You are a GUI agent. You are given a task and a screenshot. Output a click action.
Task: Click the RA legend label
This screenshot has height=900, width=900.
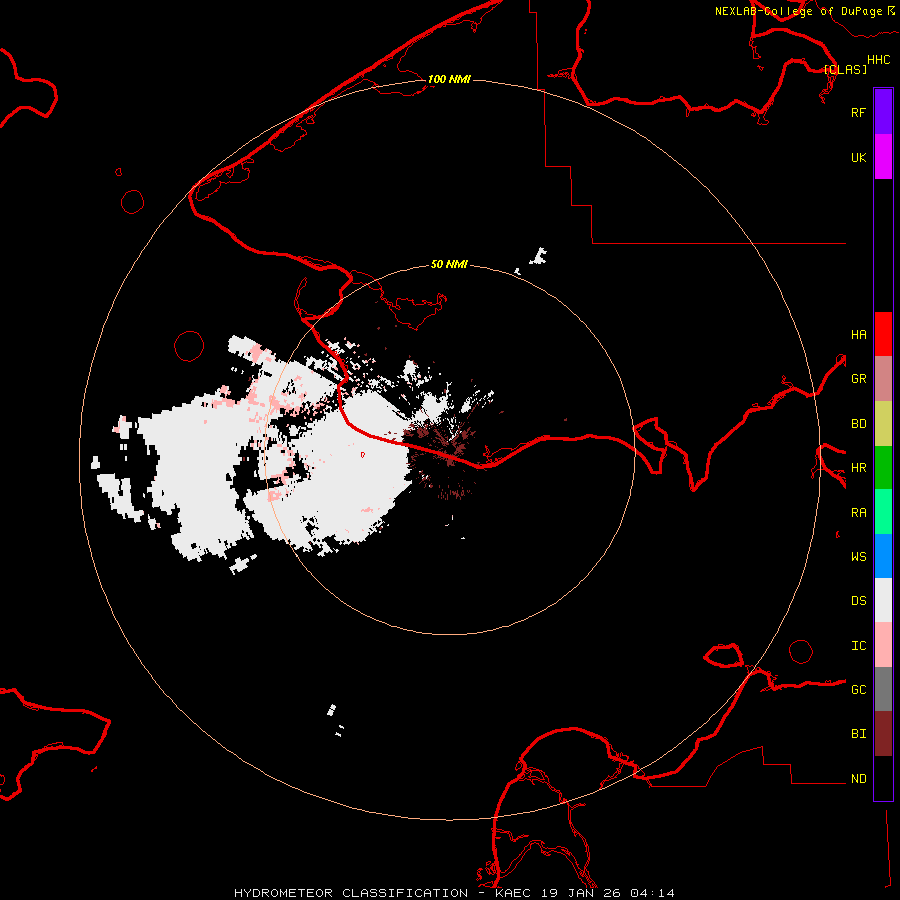(858, 512)
